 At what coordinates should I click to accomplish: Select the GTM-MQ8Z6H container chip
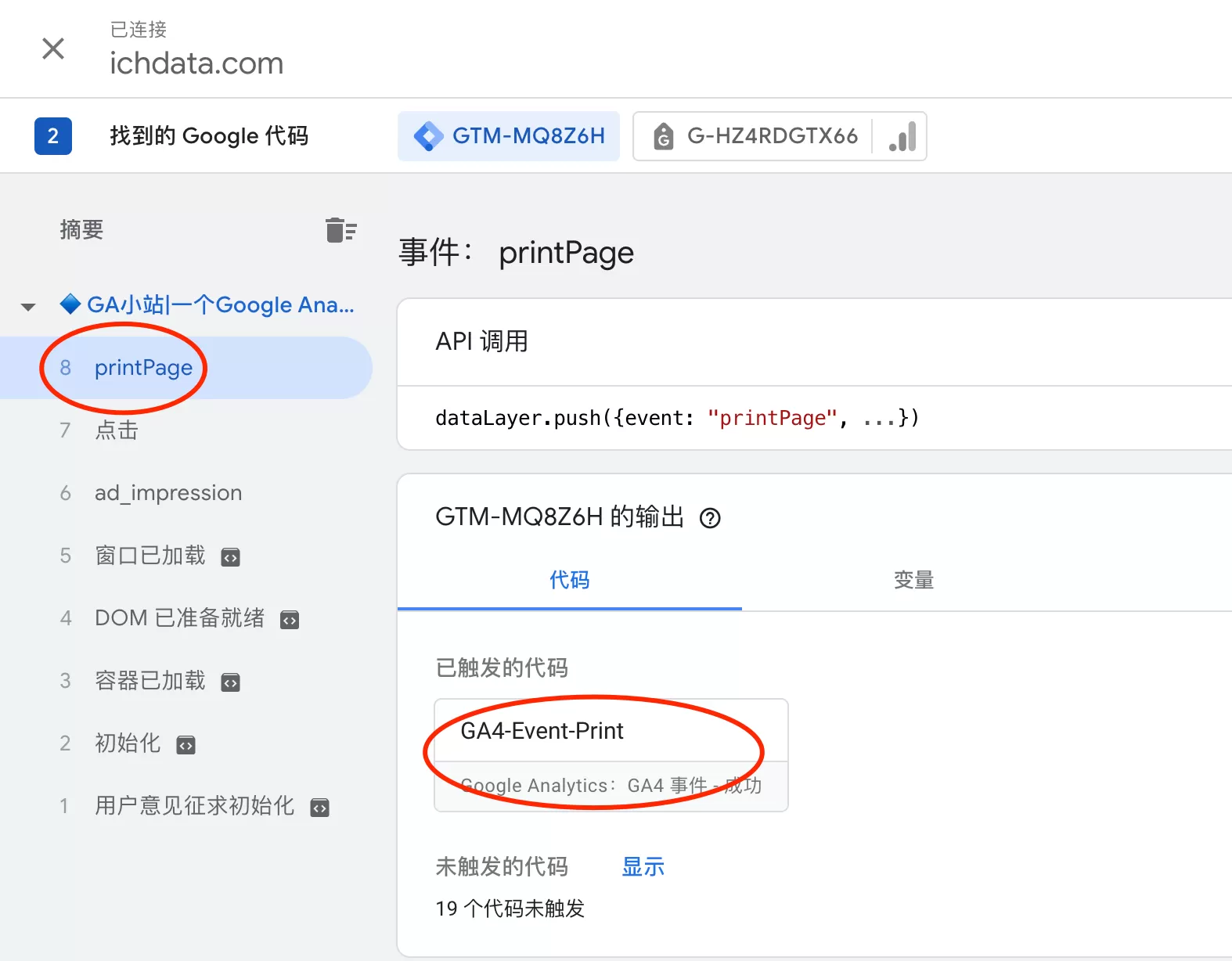point(509,136)
